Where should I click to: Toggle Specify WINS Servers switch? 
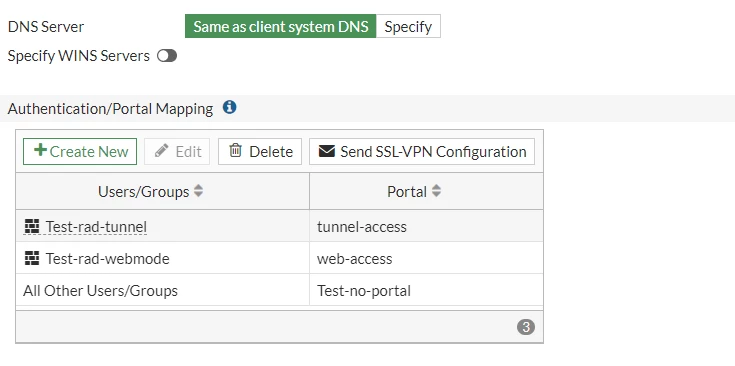click(167, 56)
